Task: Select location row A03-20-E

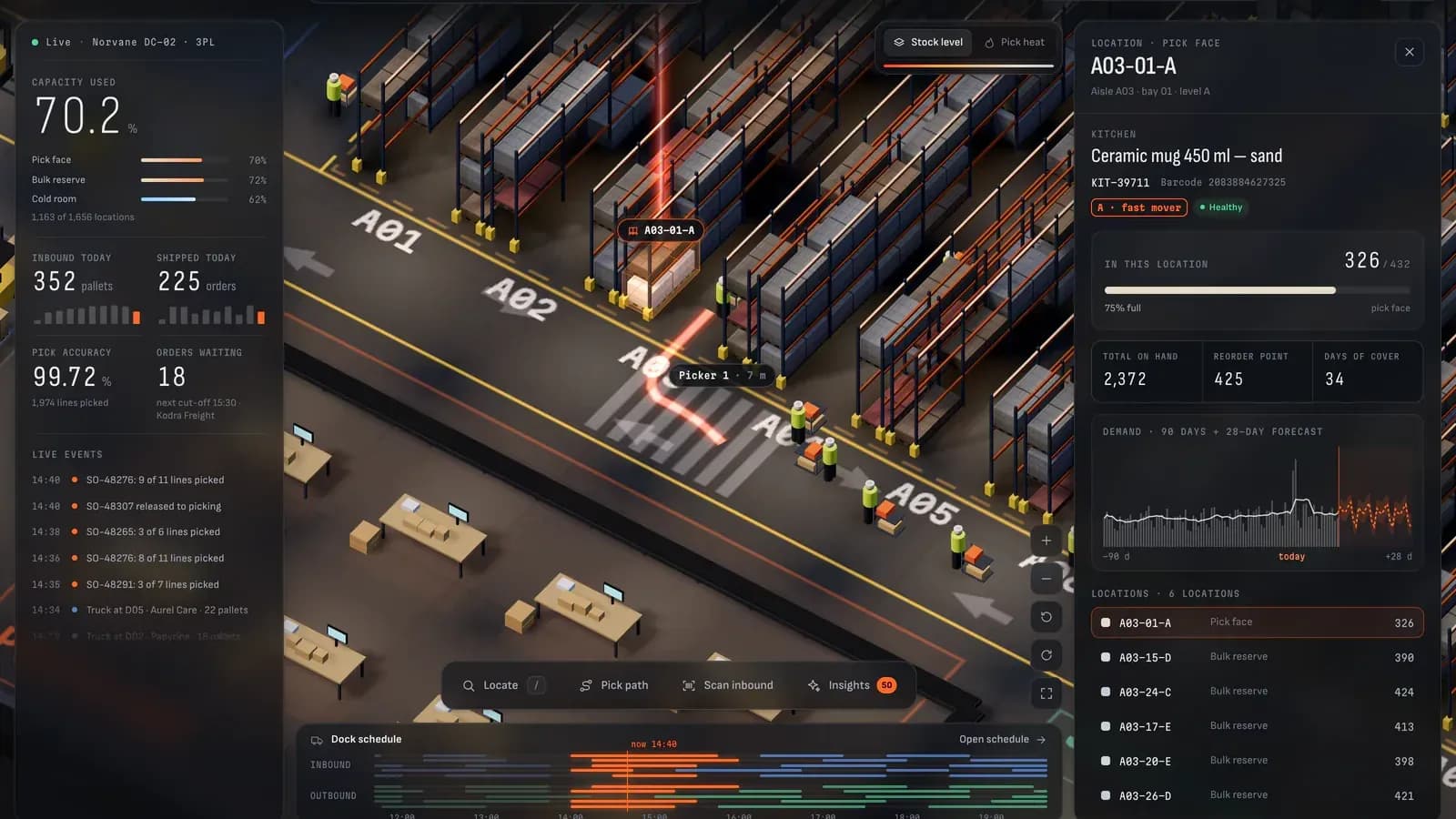Action: coord(1257,761)
